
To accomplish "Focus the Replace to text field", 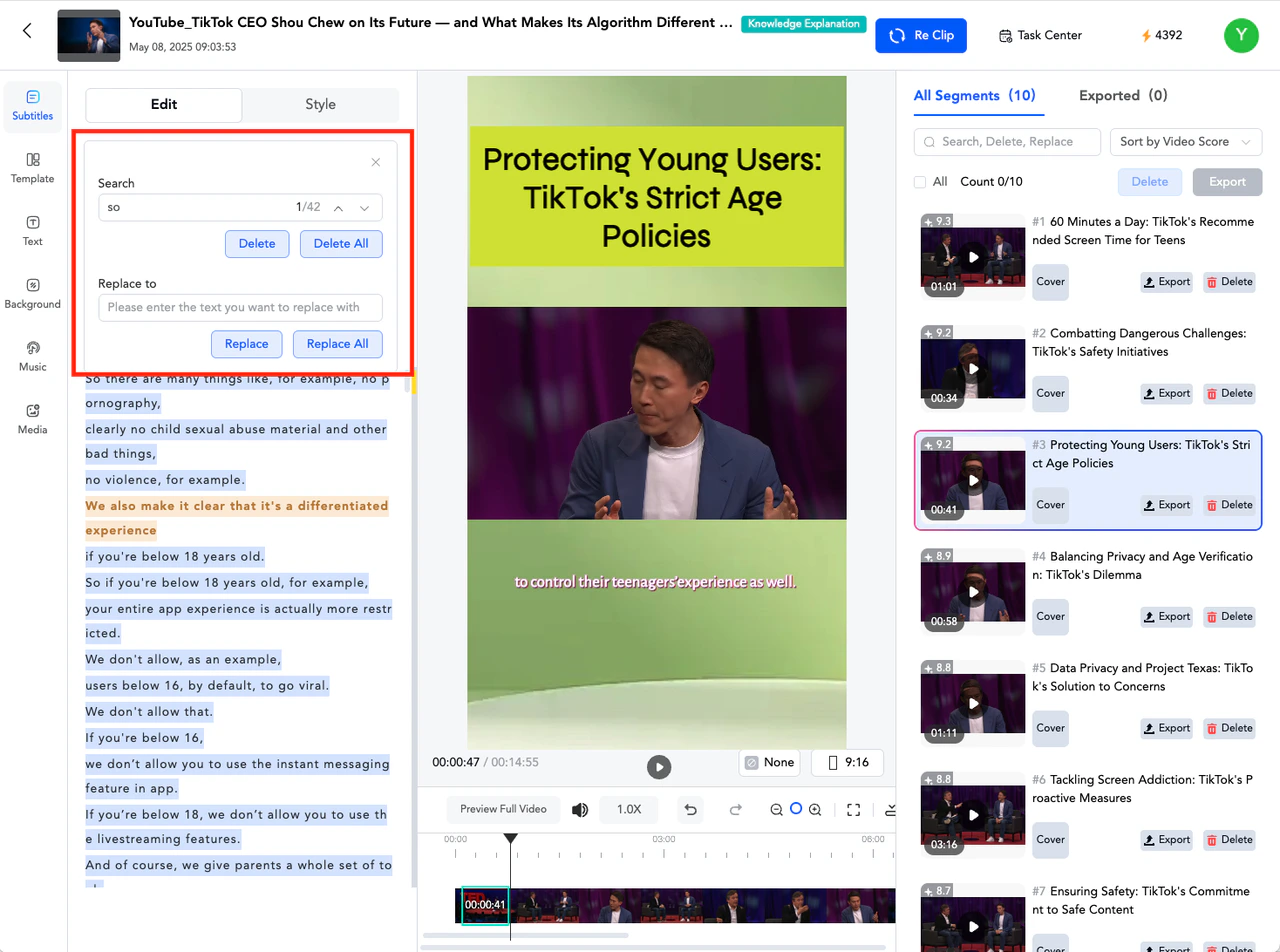I will 240,308.
